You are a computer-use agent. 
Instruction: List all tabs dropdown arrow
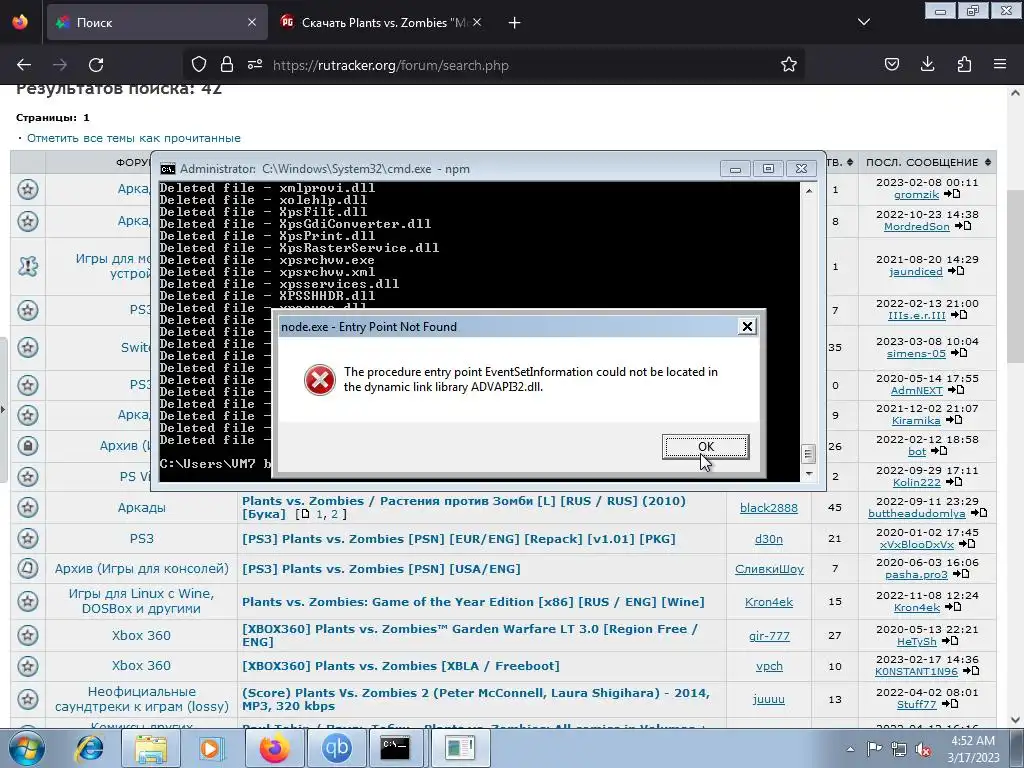click(863, 23)
